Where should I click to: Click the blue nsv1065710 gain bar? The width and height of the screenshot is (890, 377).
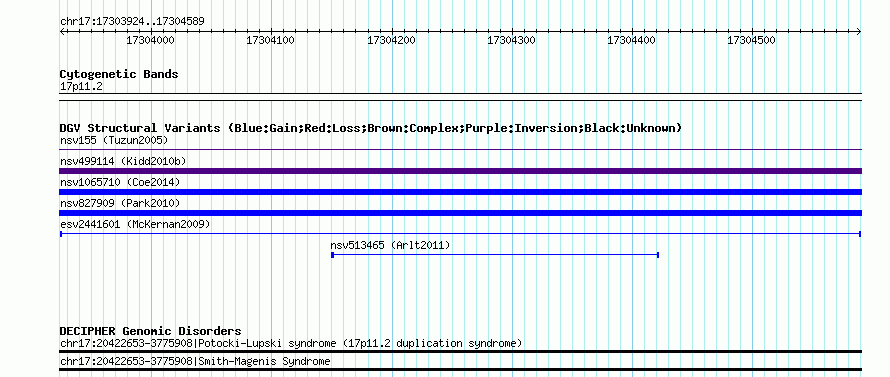tap(461, 192)
